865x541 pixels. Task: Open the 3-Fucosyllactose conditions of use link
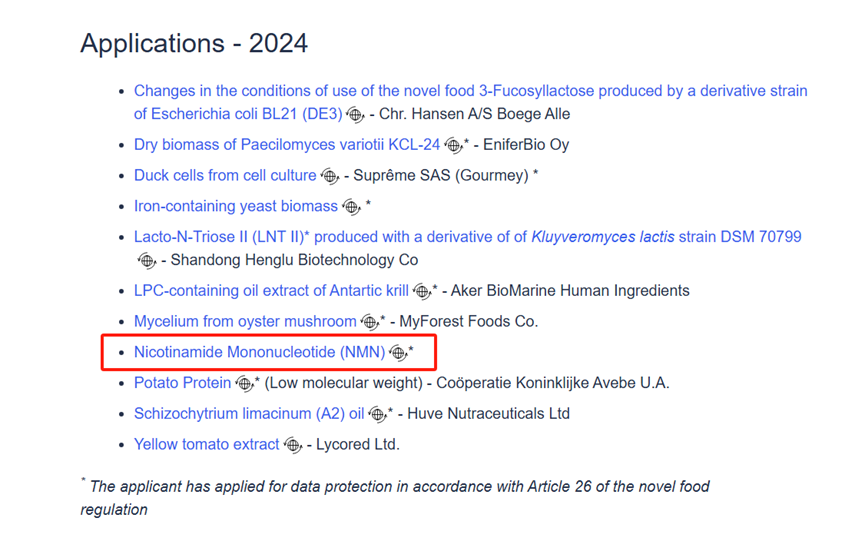click(x=471, y=102)
